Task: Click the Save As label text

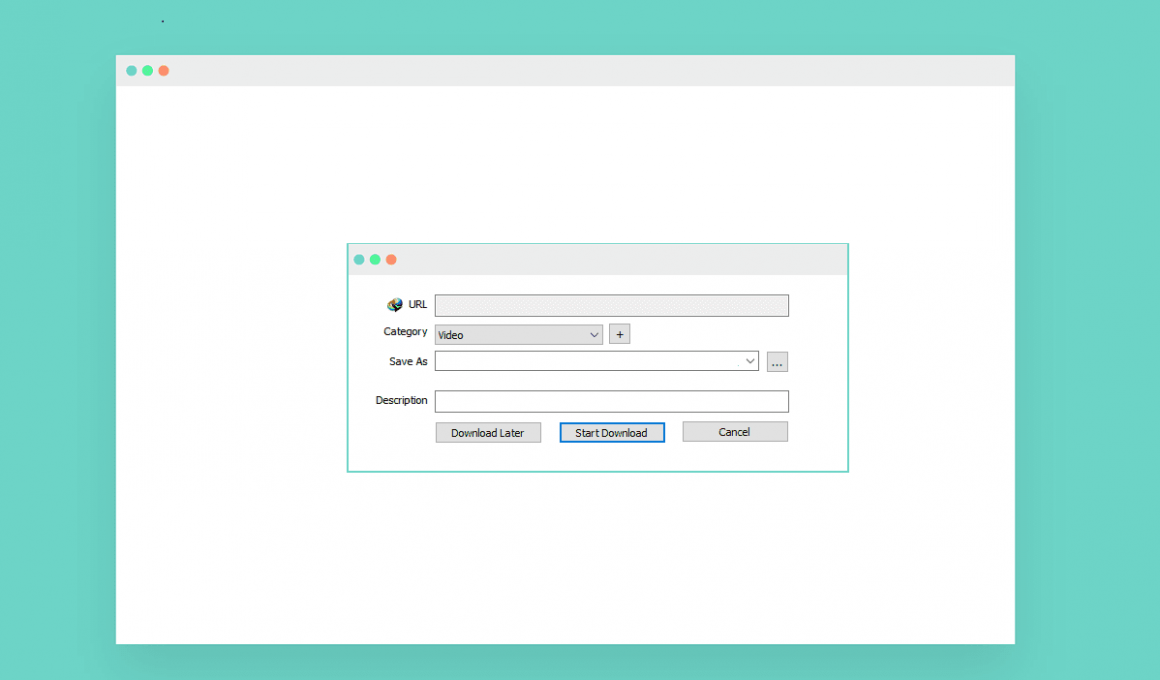Action: pos(408,362)
